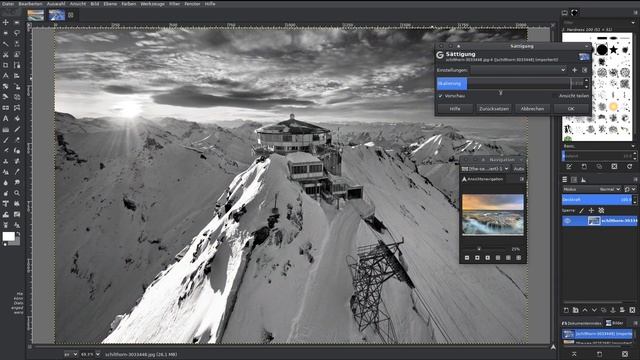Add a layer mask

622,310
